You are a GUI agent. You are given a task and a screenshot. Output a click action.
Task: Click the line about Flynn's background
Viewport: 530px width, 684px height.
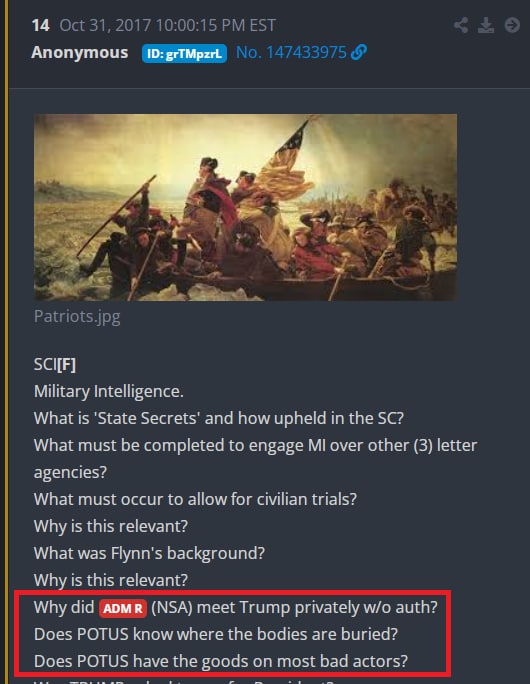click(149, 553)
